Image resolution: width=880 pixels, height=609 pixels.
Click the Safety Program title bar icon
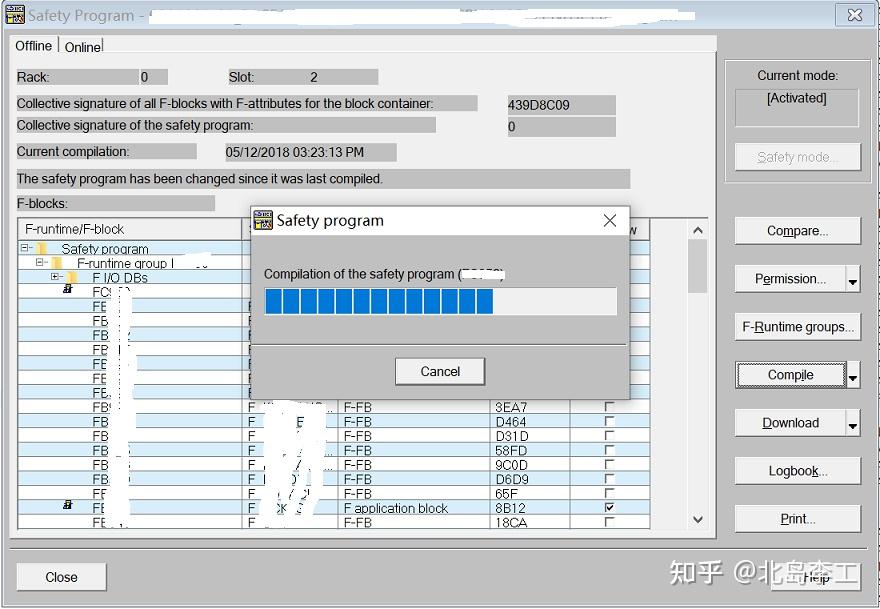(14, 14)
